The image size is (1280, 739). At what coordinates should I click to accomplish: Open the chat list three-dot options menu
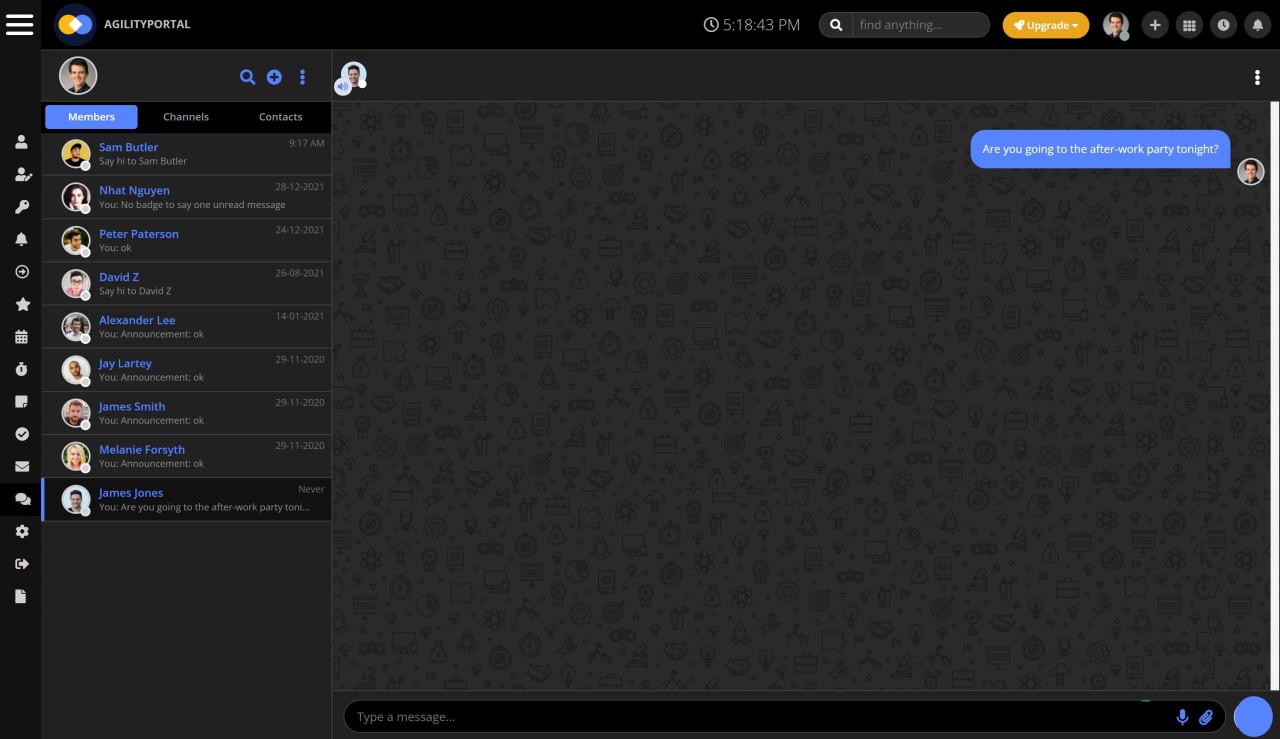coord(302,77)
